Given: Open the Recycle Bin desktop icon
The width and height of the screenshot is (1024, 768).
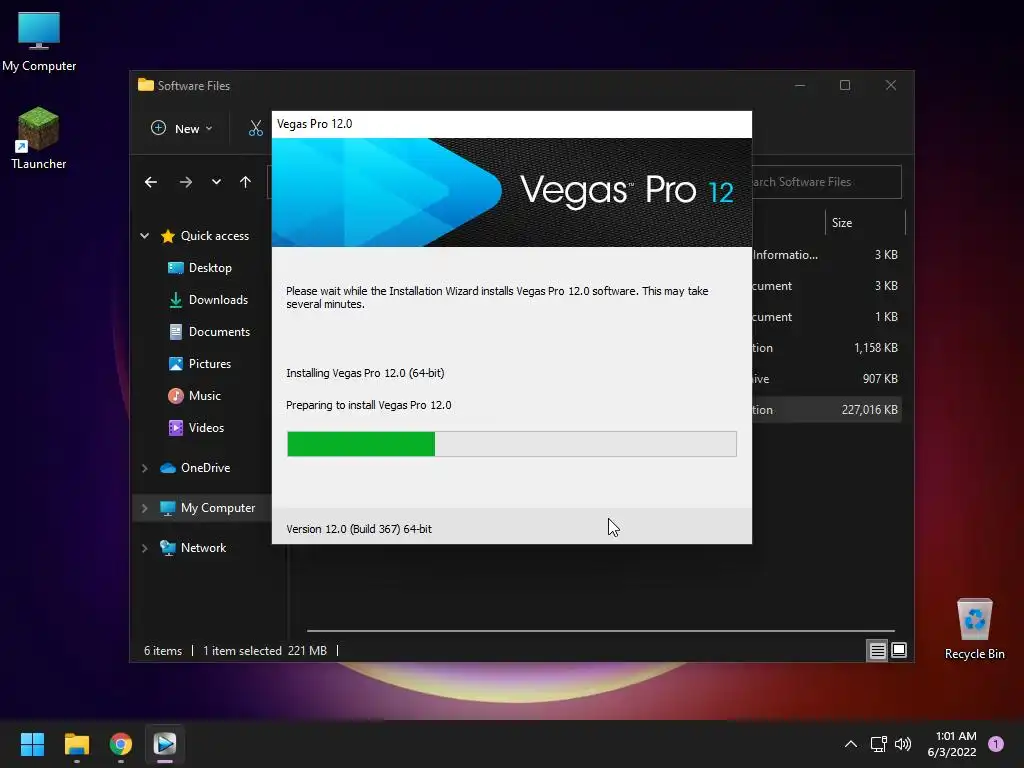Looking at the screenshot, I should coord(974,630).
